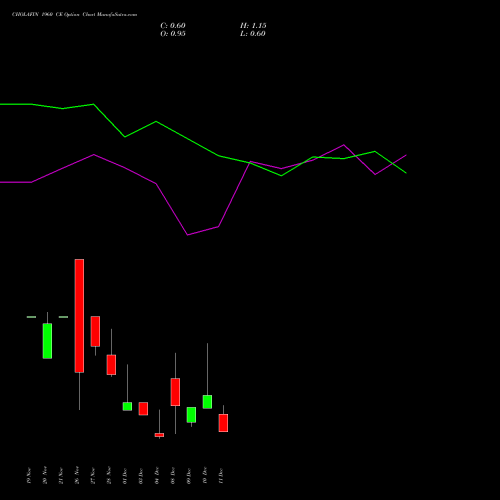This screenshot has height=500, width=500.
Task: Select the red candle for 02 Dec
Action: [143, 409]
